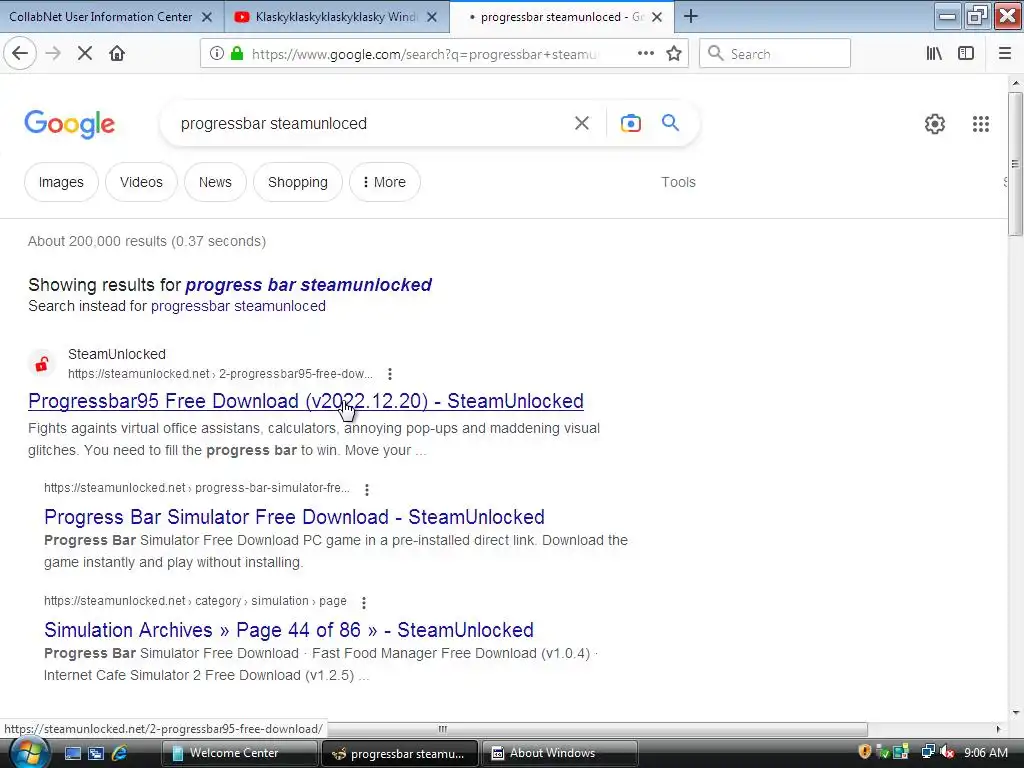This screenshot has height=768, width=1024.
Task: Click the vertical page scrollbar thumb
Action: click(x=1015, y=163)
